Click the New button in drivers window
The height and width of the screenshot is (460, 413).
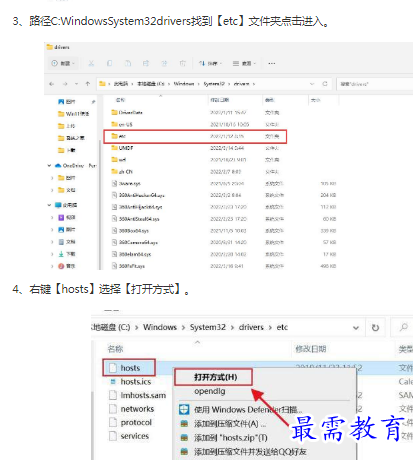[x=63, y=63]
